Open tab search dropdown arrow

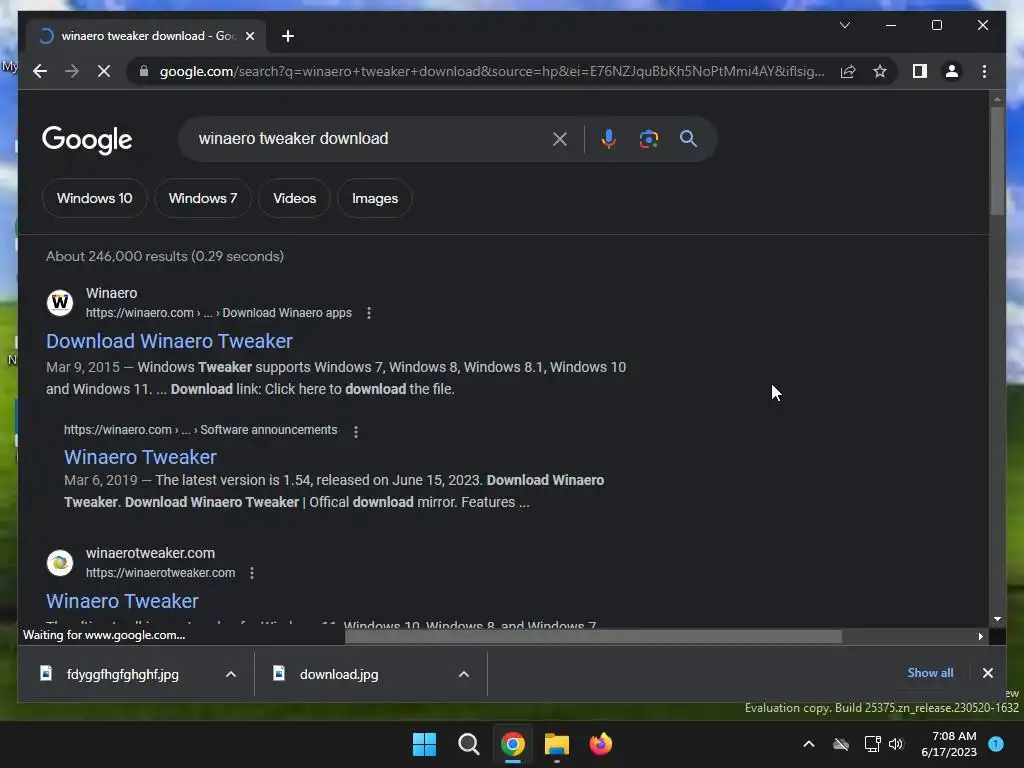(x=844, y=25)
